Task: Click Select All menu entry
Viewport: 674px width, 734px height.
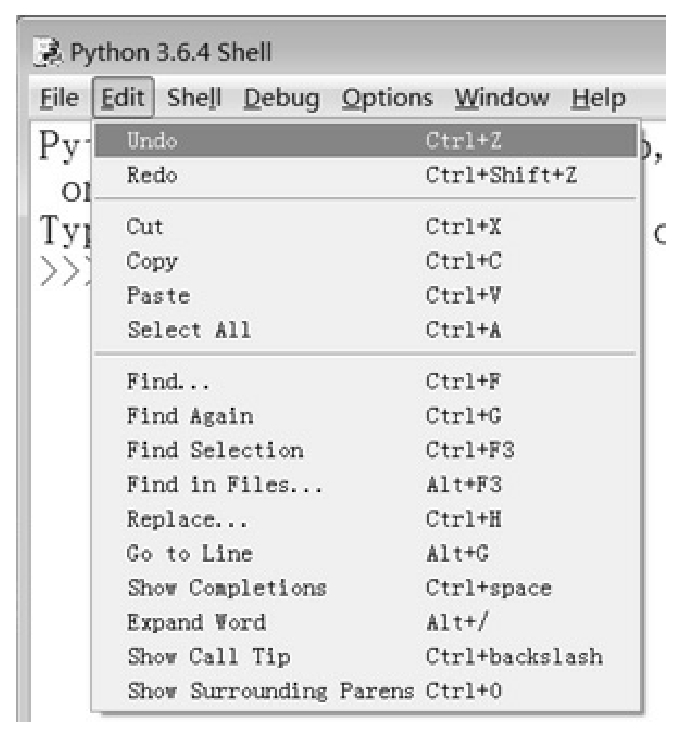Action: point(366,330)
